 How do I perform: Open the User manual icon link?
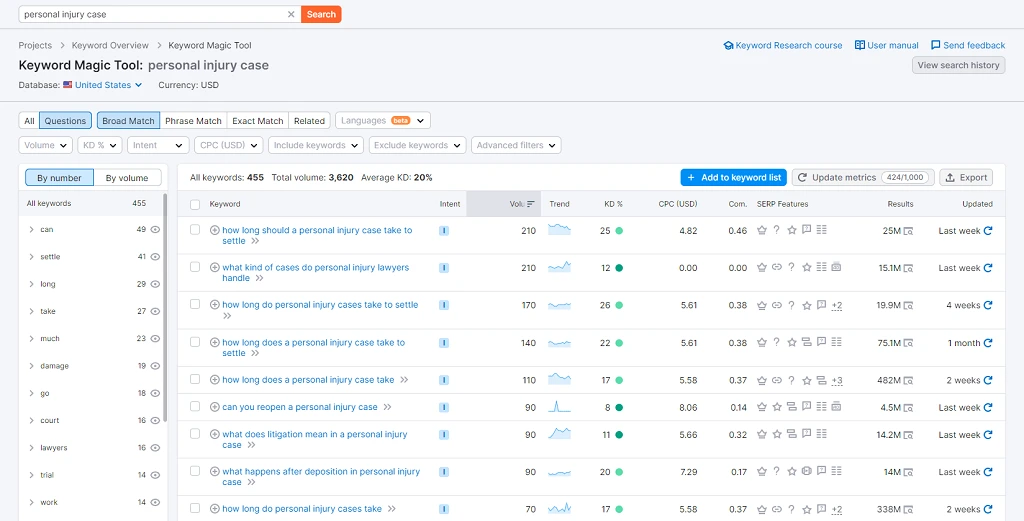[x=860, y=45]
